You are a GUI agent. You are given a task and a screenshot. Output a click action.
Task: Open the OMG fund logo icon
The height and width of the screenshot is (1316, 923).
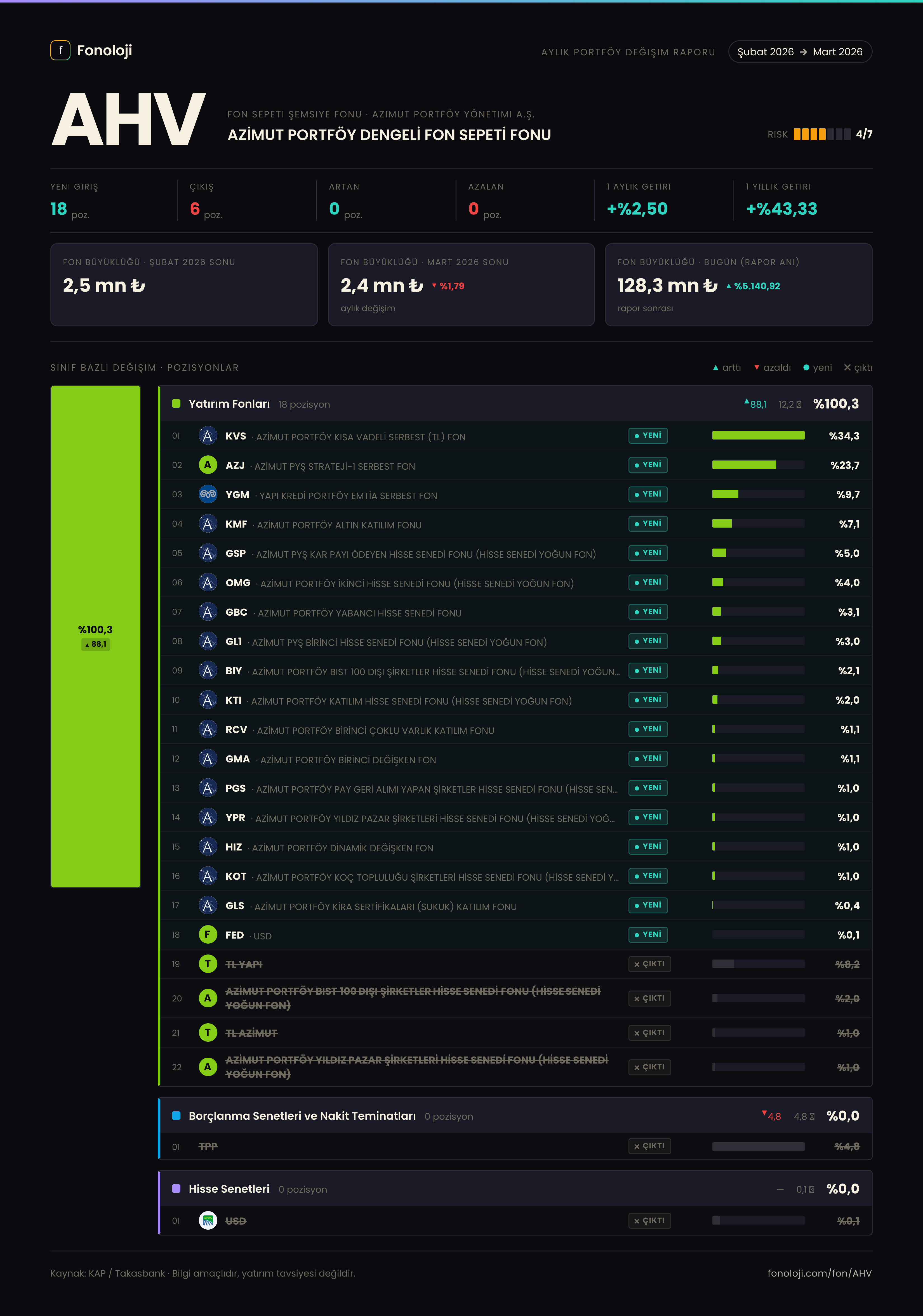coord(208,583)
